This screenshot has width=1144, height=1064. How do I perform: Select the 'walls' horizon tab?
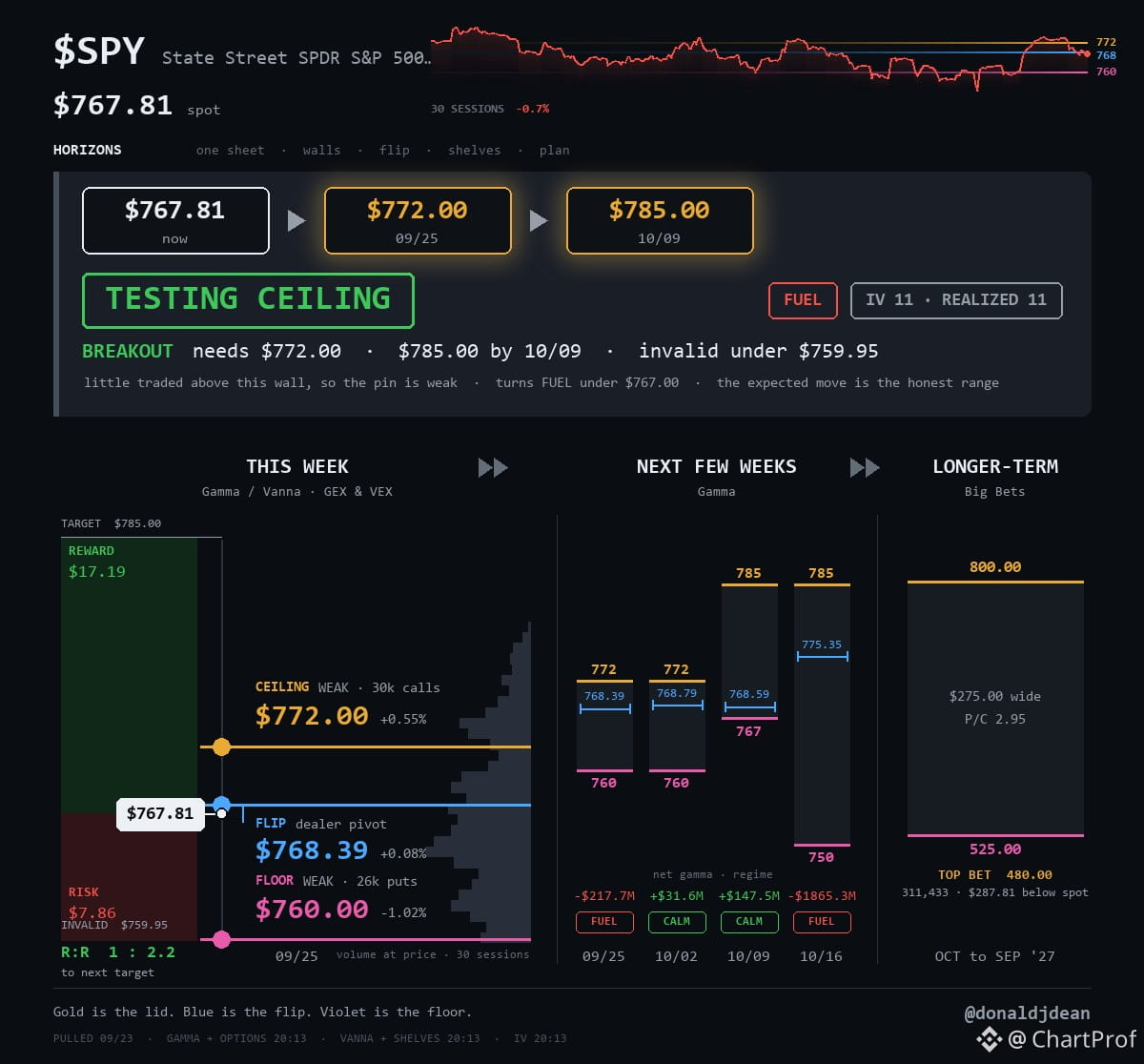(321, 150)
